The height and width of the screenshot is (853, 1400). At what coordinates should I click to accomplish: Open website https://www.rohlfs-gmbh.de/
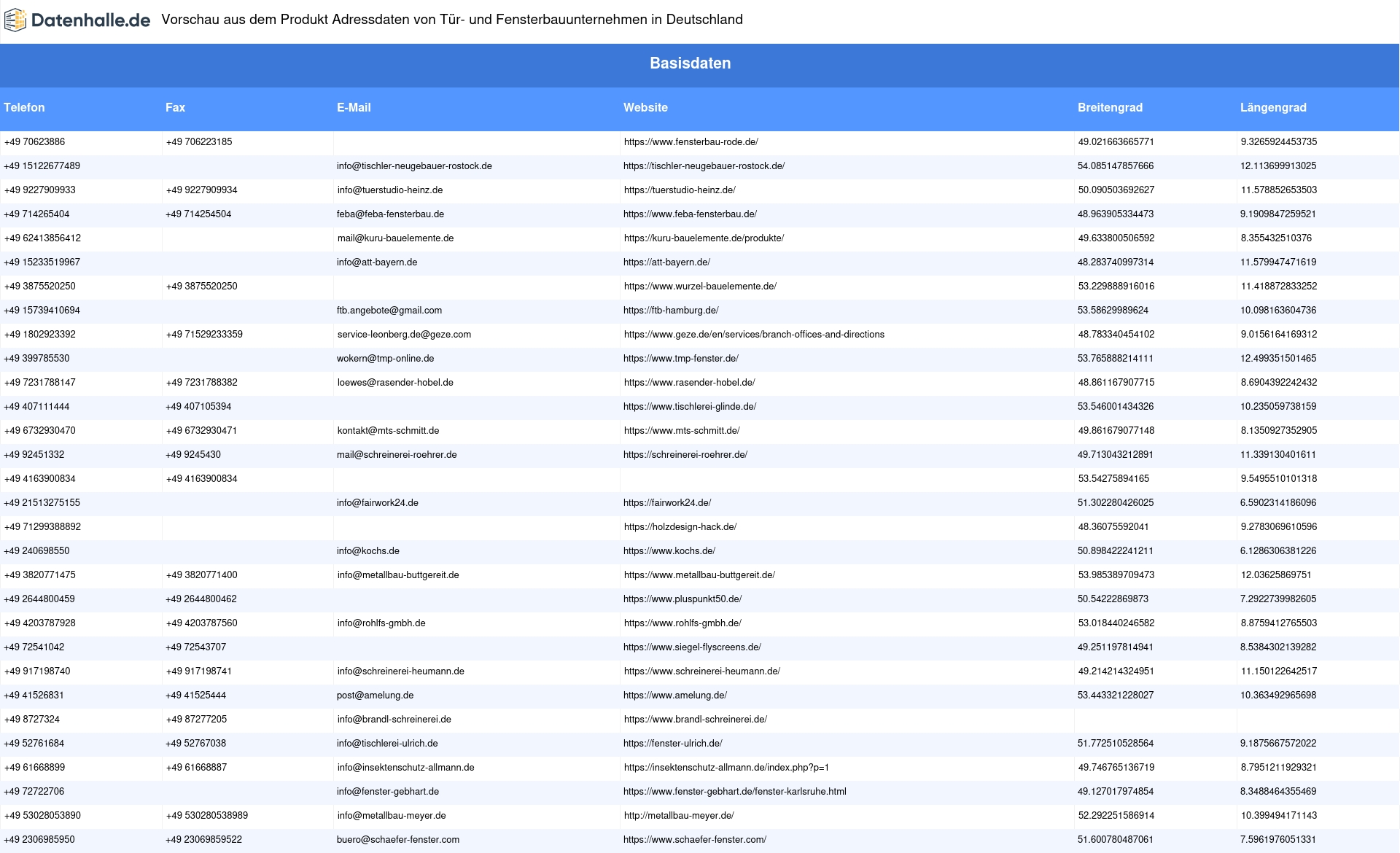click(x=682, y=623)
